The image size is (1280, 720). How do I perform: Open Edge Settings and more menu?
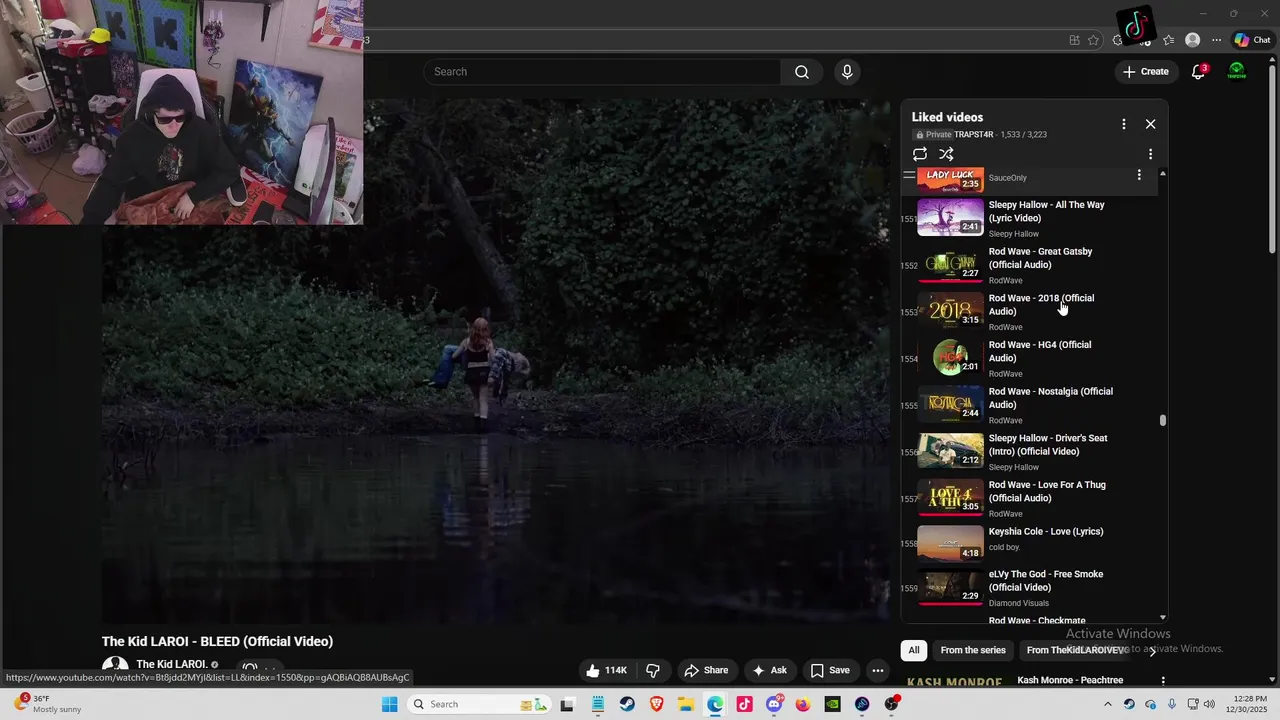click(1216, 40)
